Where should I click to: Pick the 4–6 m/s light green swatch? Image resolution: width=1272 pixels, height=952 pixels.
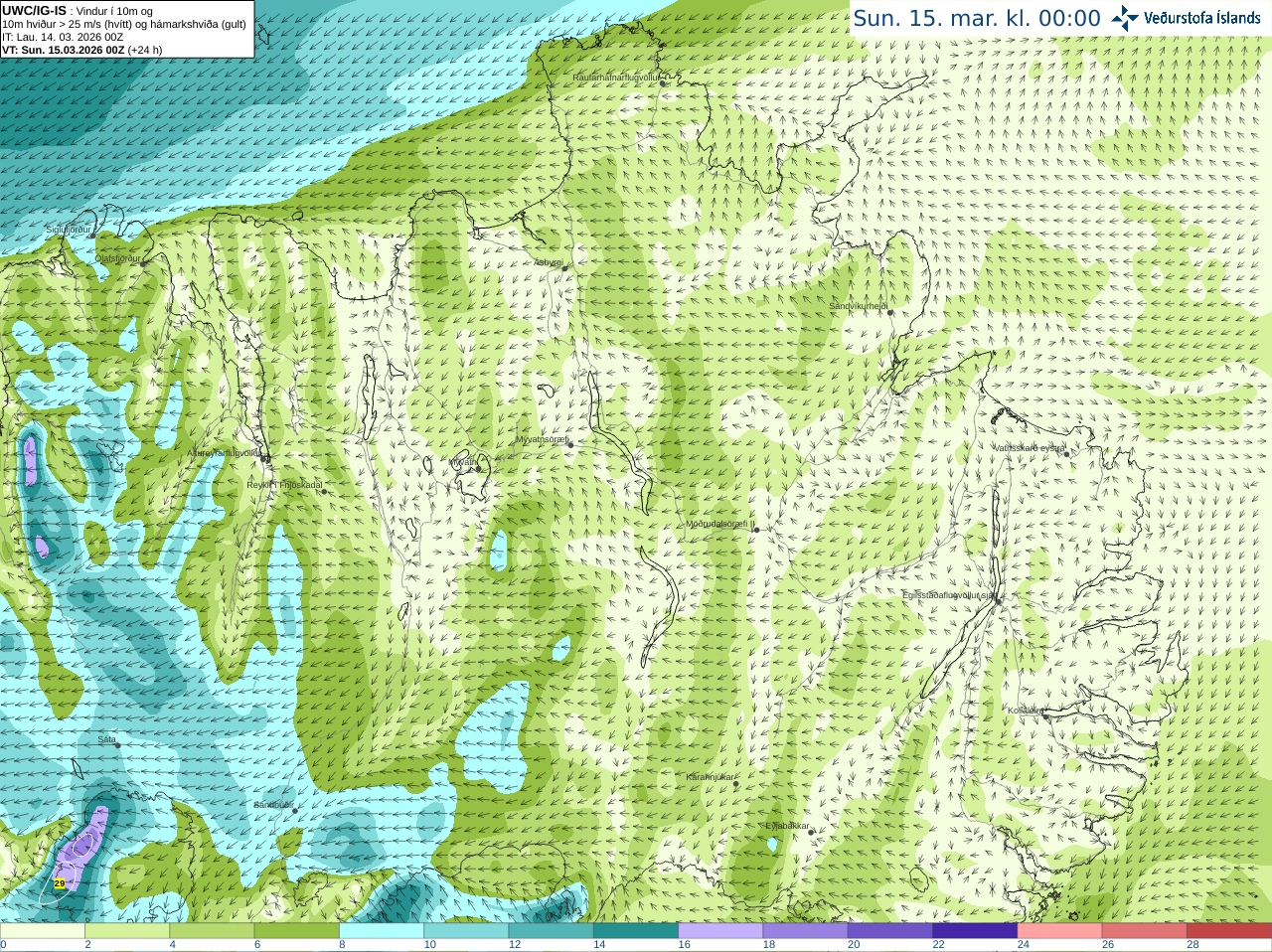click(212, 931)
